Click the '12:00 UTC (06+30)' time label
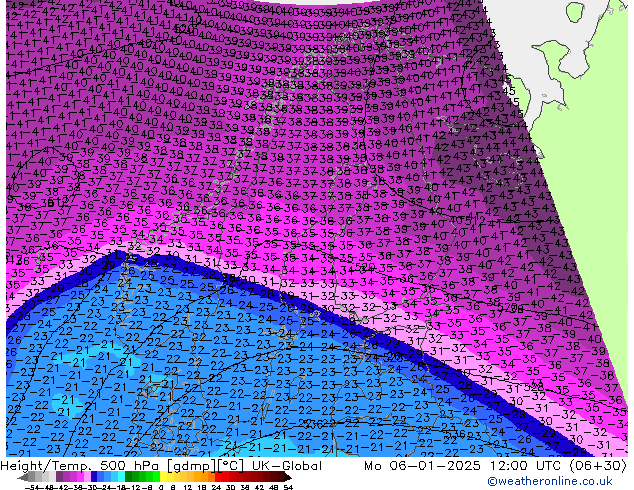The height and width of the screenshot is (490, 634). [558, 466]
